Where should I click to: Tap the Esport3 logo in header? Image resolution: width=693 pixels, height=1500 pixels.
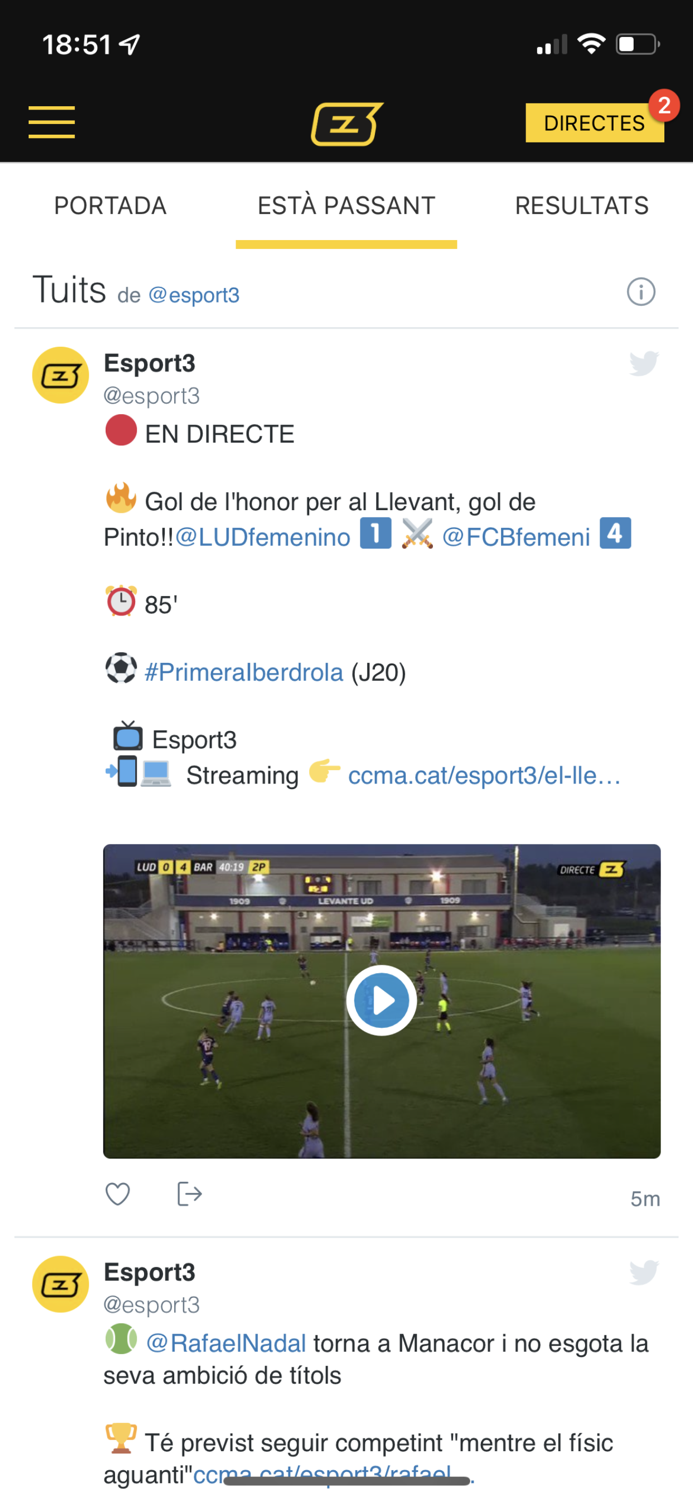[x=346, y=123]
